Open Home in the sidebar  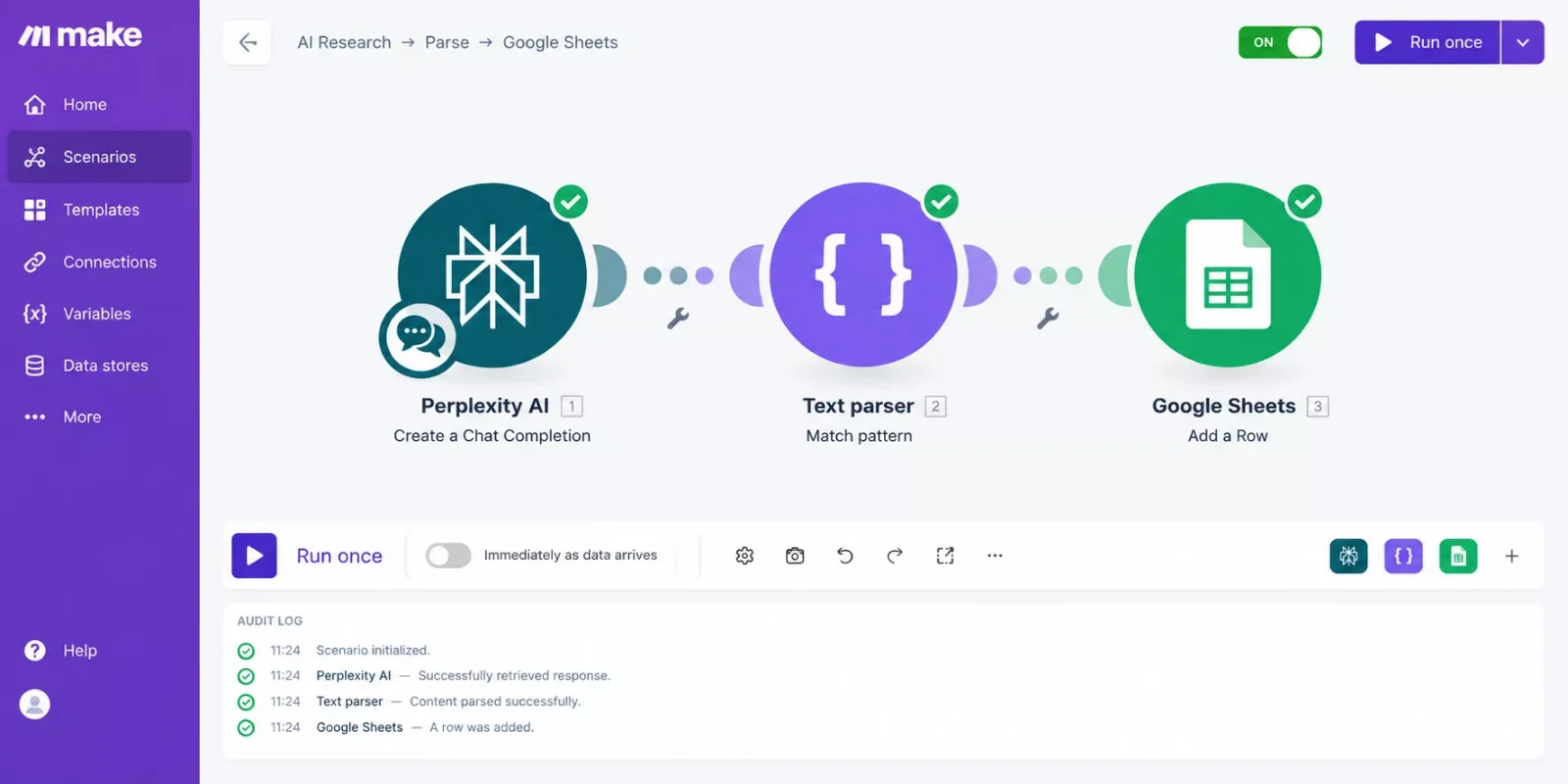(99, 104)
